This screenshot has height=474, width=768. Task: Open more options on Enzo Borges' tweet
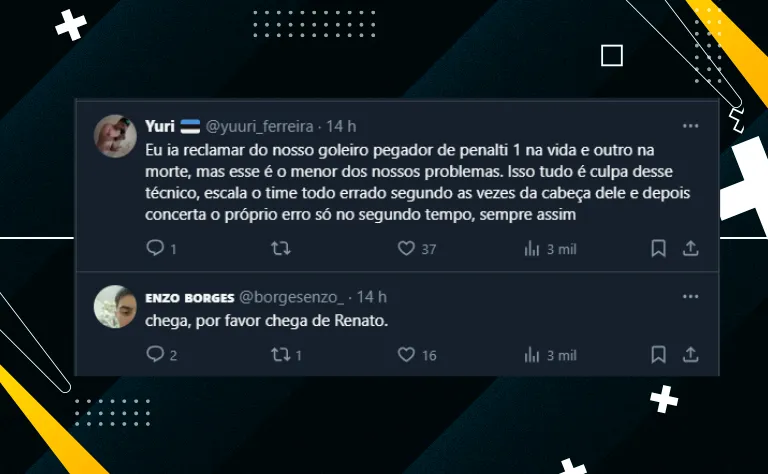[x=691, y=296]
